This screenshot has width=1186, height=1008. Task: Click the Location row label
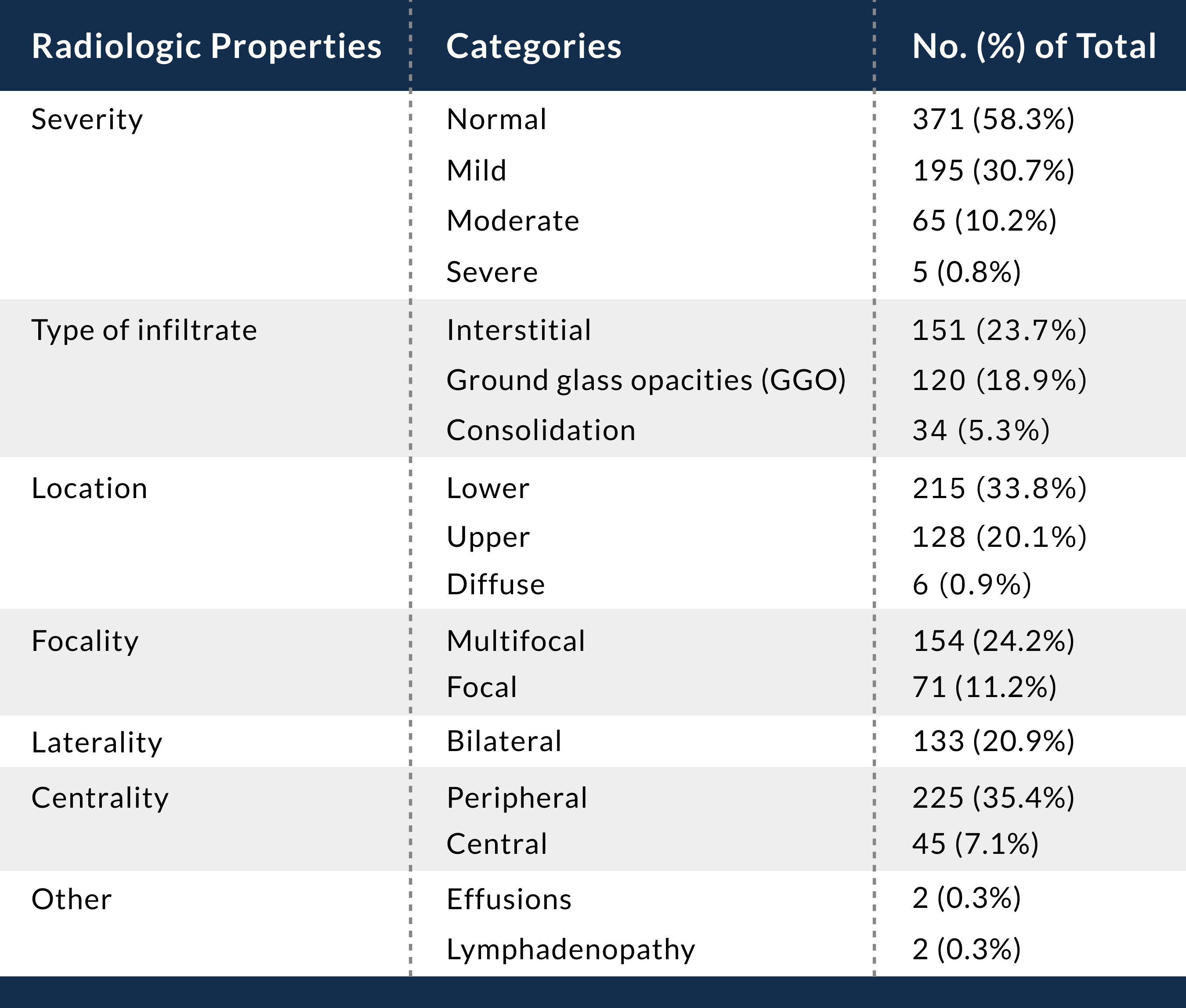coord(89,488)
